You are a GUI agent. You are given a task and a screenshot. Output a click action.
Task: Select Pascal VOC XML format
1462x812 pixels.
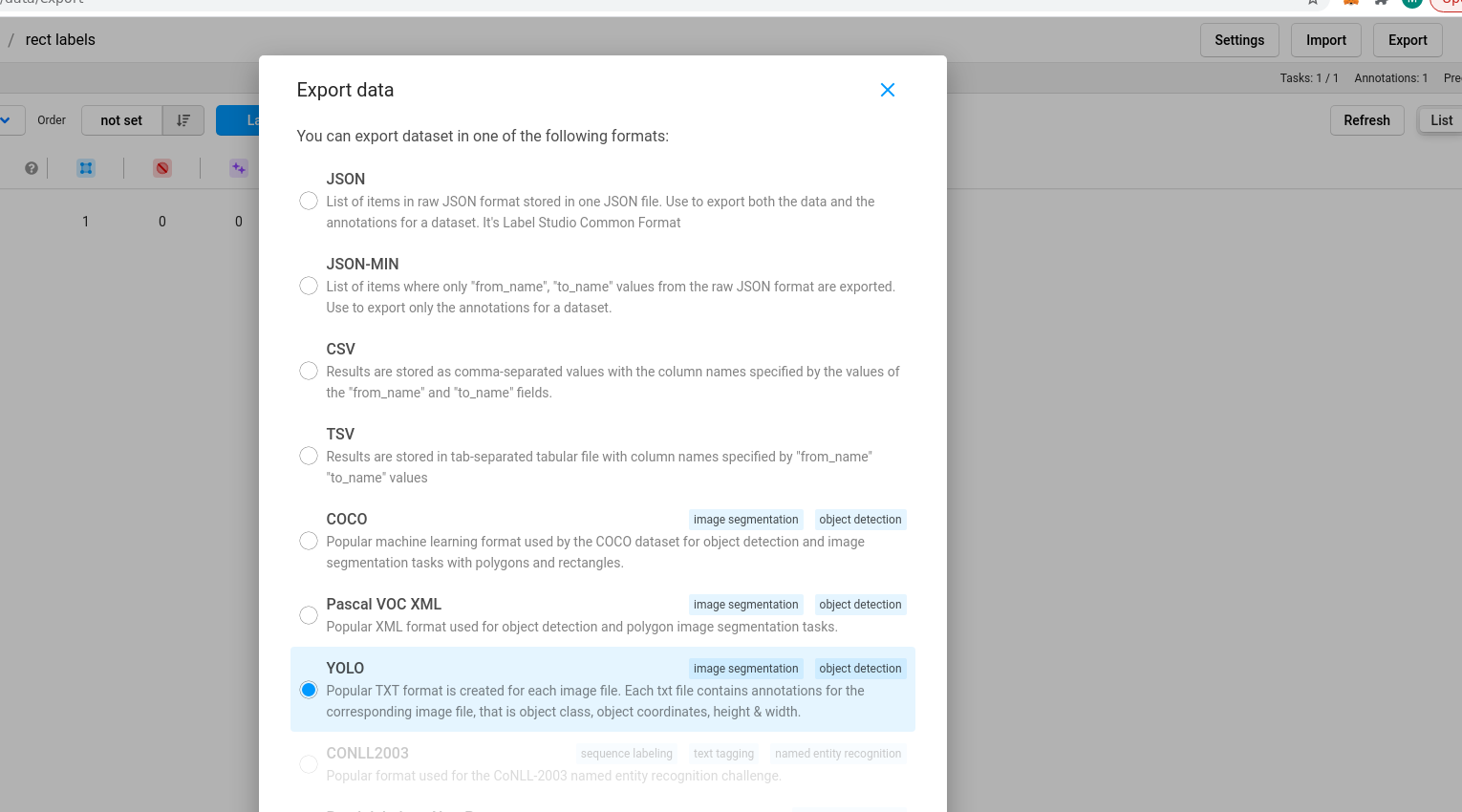pyautogui.click(x=309, y=615)
